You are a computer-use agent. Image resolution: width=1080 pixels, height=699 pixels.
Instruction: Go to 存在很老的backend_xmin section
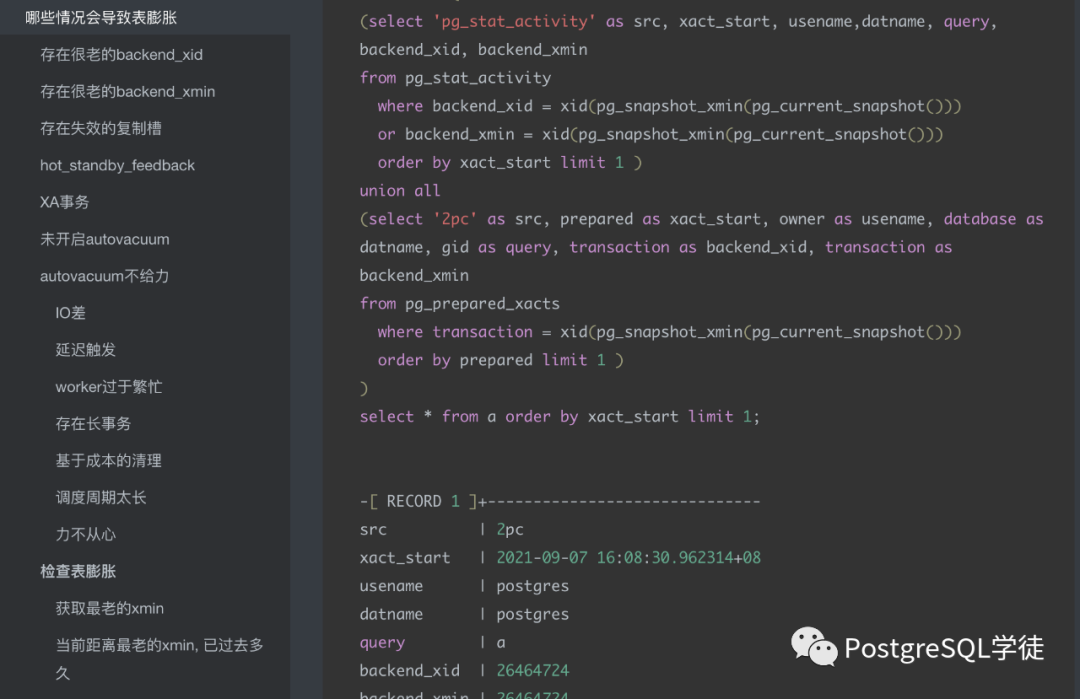(x=127, y=92)
